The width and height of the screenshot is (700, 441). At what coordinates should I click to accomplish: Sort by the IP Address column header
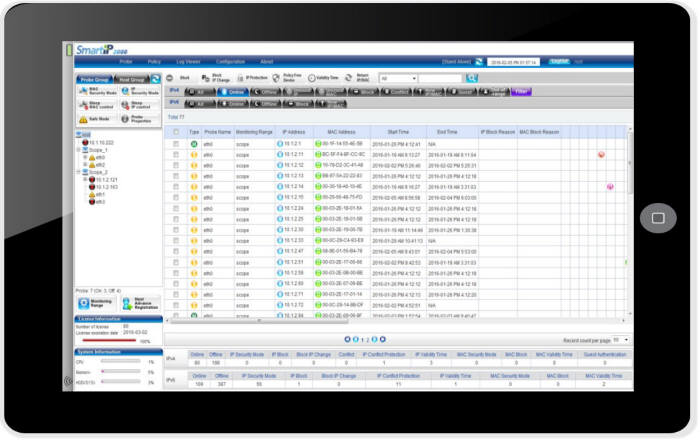pyautogui.click(x=294, y=132)
